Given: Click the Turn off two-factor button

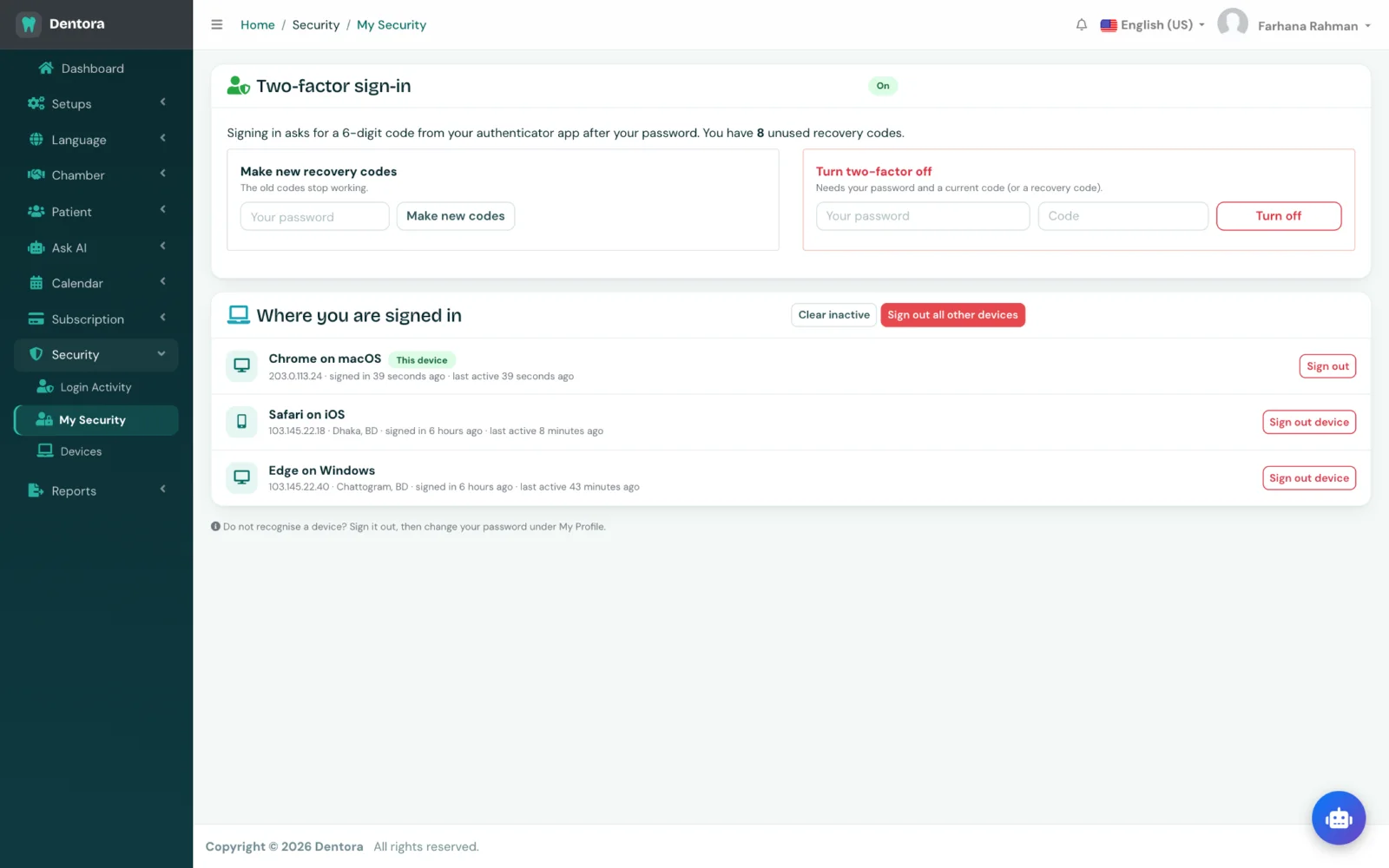Looking at the screenshot, I should (1279, 216).
